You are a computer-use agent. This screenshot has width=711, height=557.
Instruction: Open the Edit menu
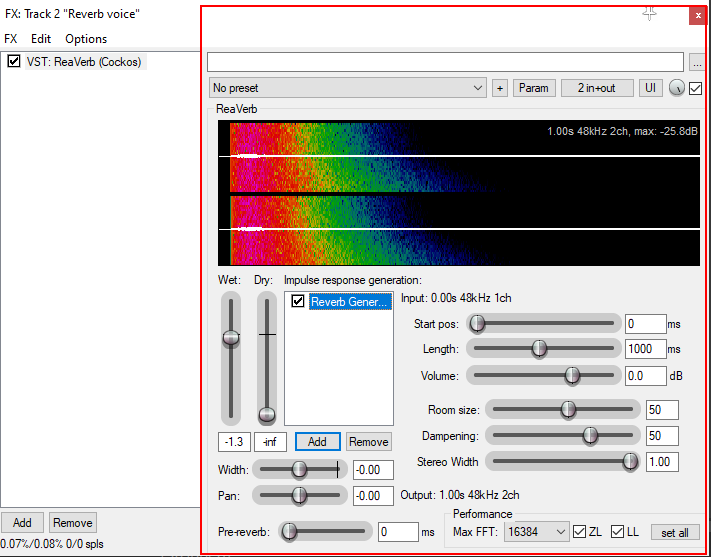tap(41, 39)
